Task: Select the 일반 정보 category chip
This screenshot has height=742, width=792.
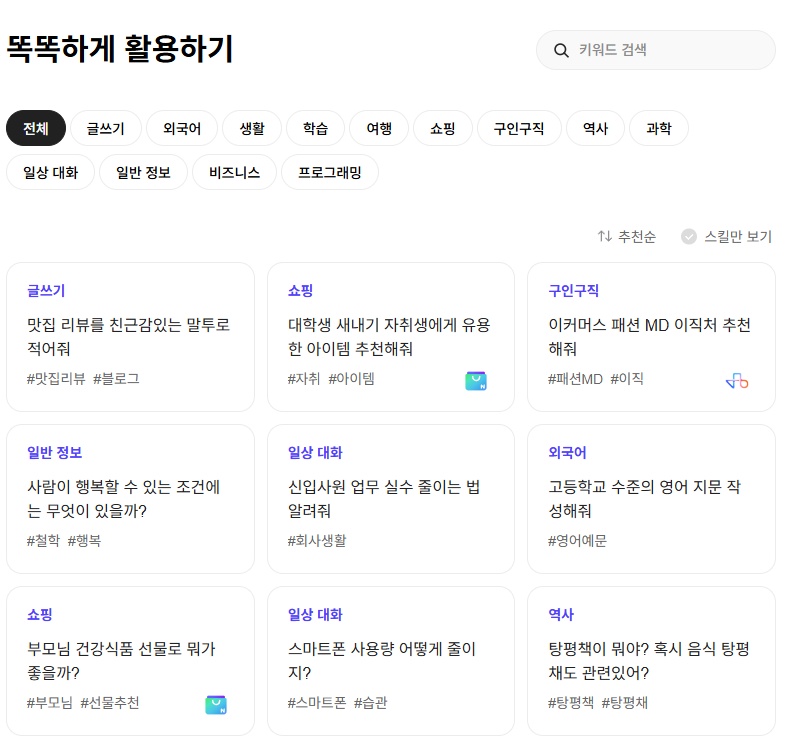Action: coord(143,172)
